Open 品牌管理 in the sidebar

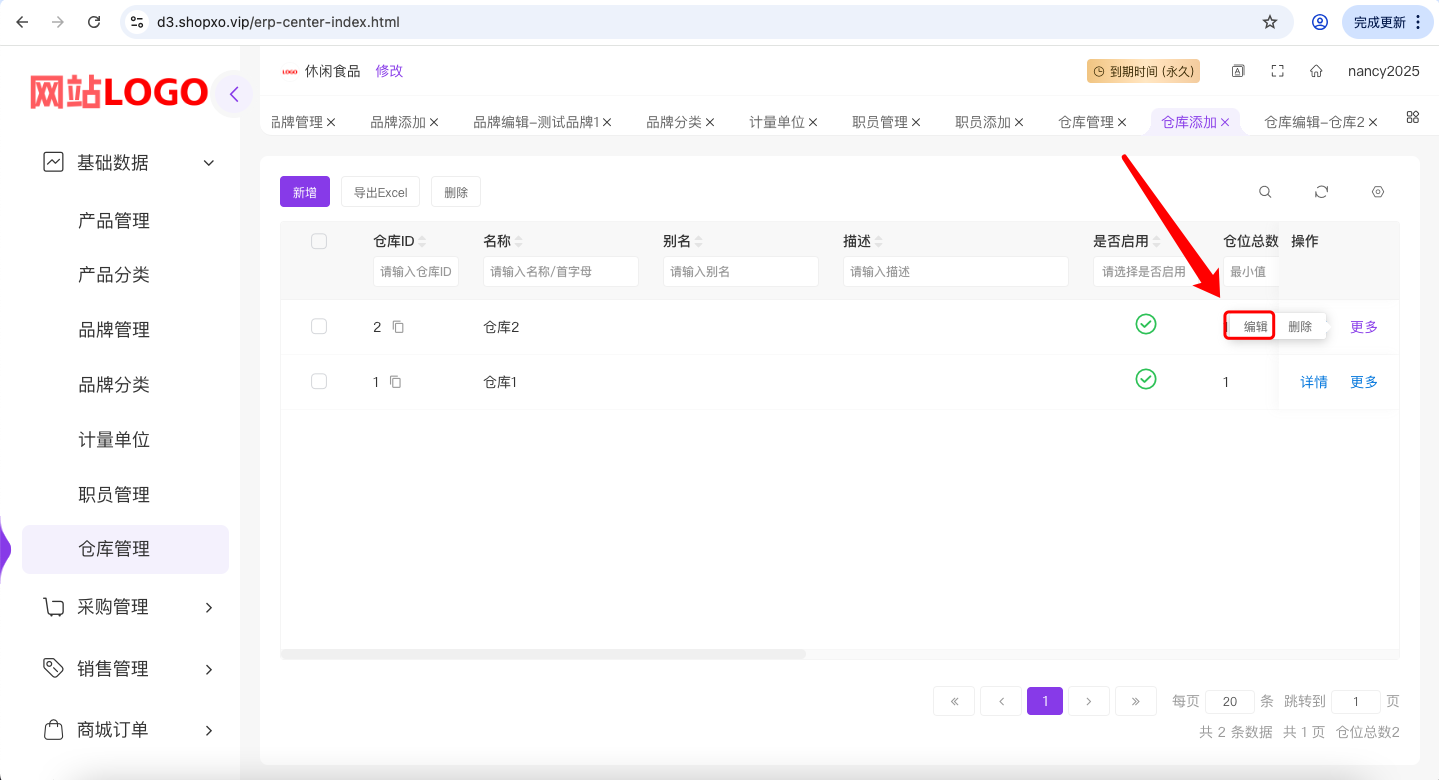tap(114, 330)
